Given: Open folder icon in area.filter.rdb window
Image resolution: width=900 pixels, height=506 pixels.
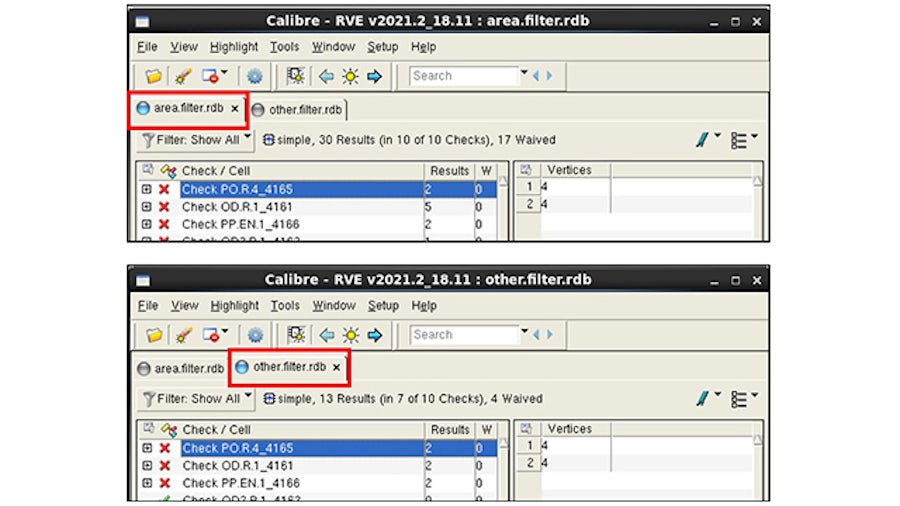Looking at the screenshot, I should [153, 76].
